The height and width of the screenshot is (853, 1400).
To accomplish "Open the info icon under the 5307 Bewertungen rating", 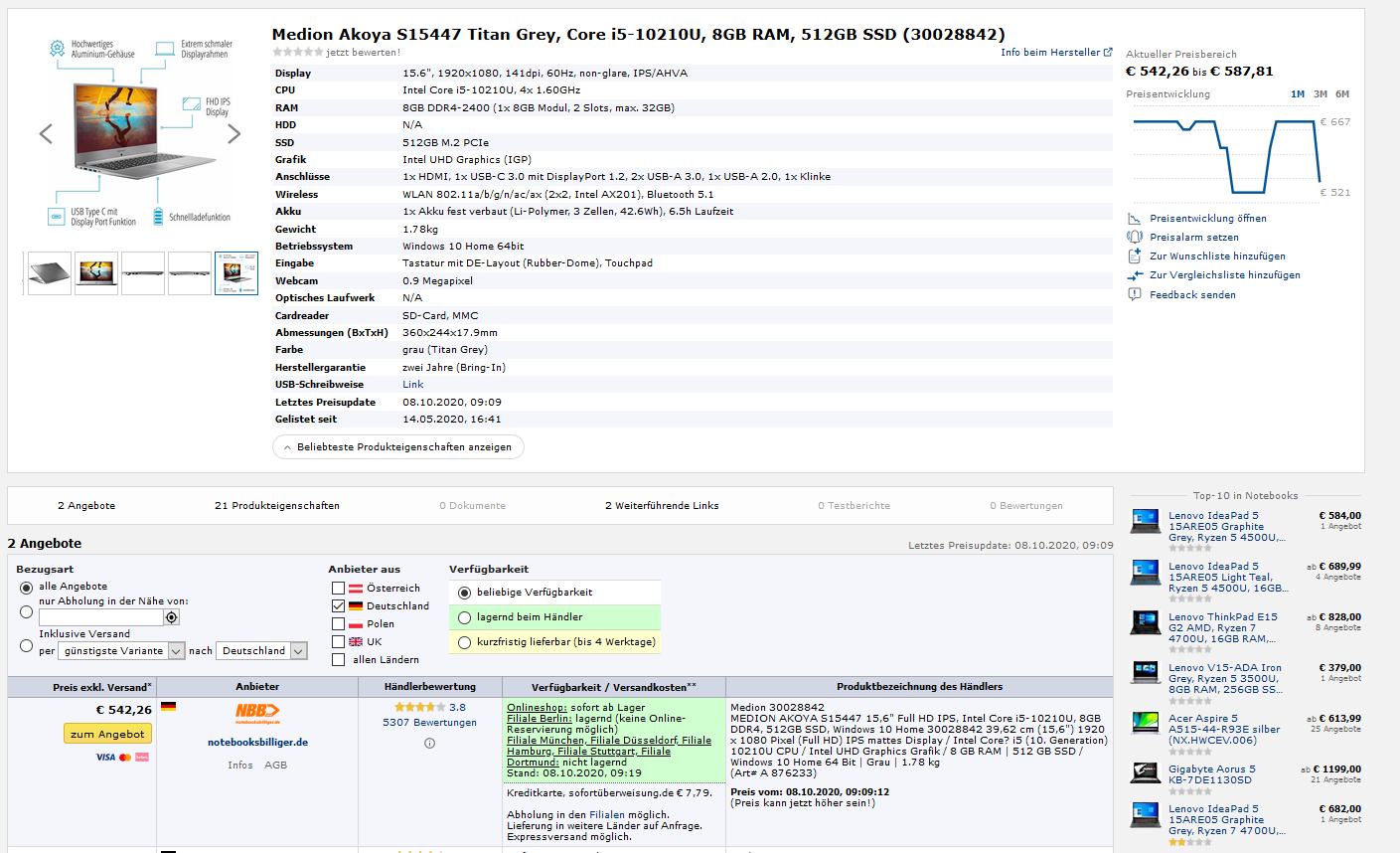I will tap(429, 743).
